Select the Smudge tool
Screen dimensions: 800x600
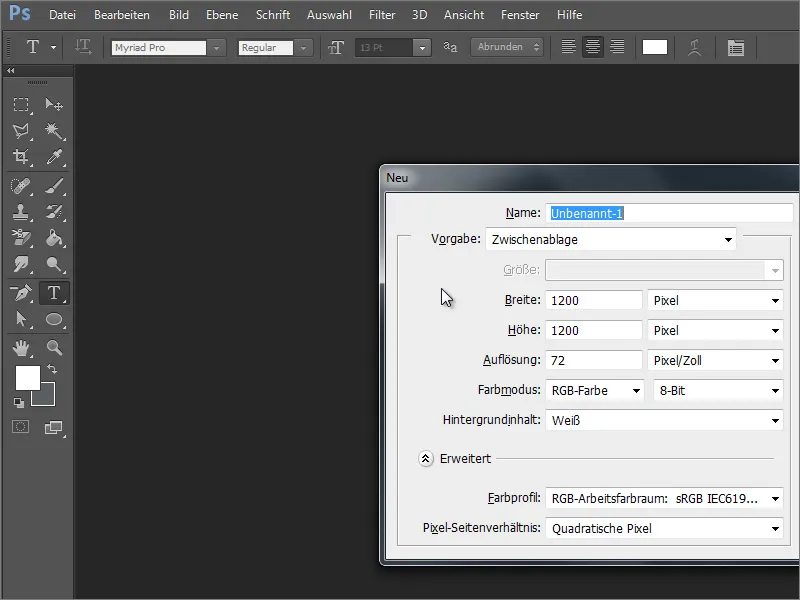[x=21, y=264]
